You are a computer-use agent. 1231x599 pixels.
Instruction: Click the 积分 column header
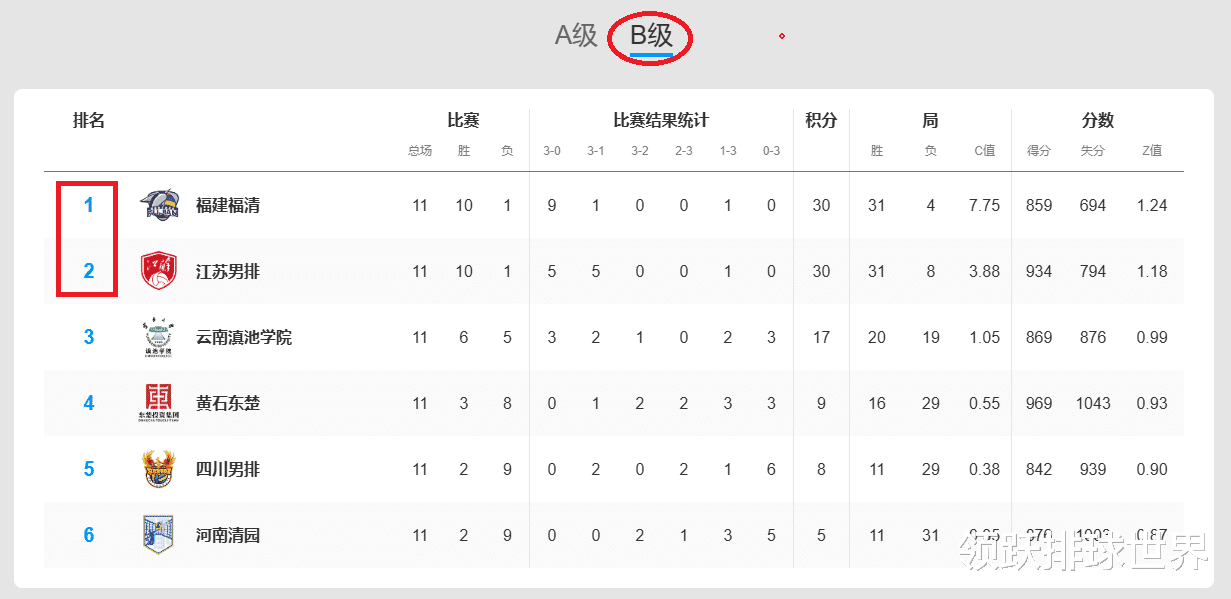point(821,121)
